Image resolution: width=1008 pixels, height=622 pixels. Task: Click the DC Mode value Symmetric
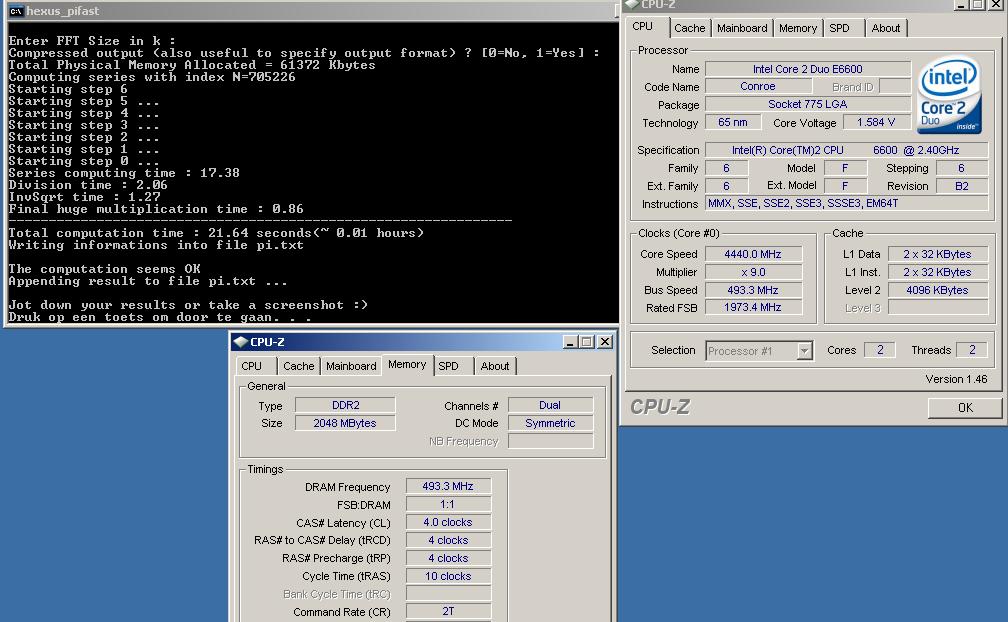pos(550,423)
